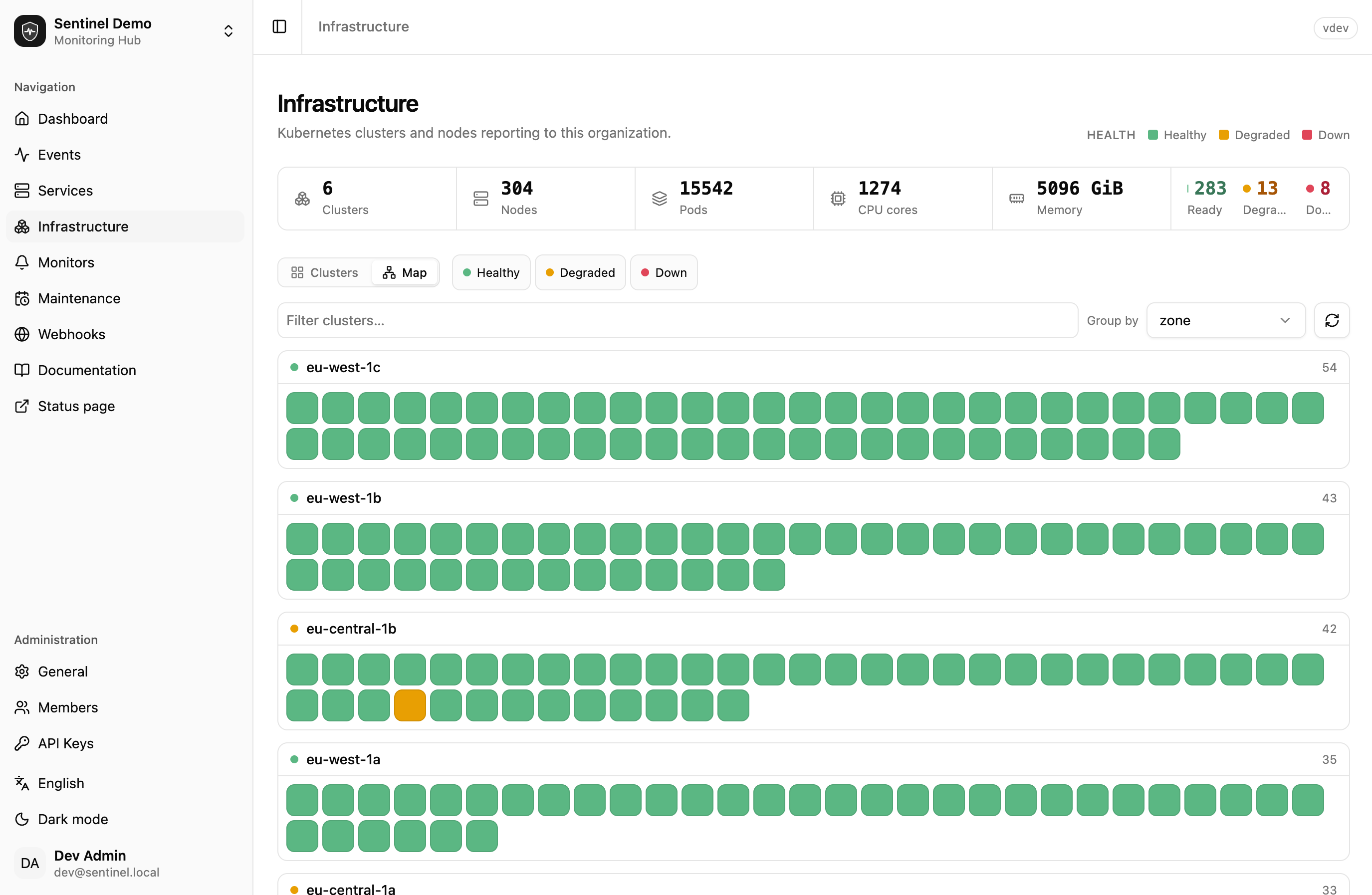
Task: Click the eu-west-1a zone header
Action: (x=813, y=760)
